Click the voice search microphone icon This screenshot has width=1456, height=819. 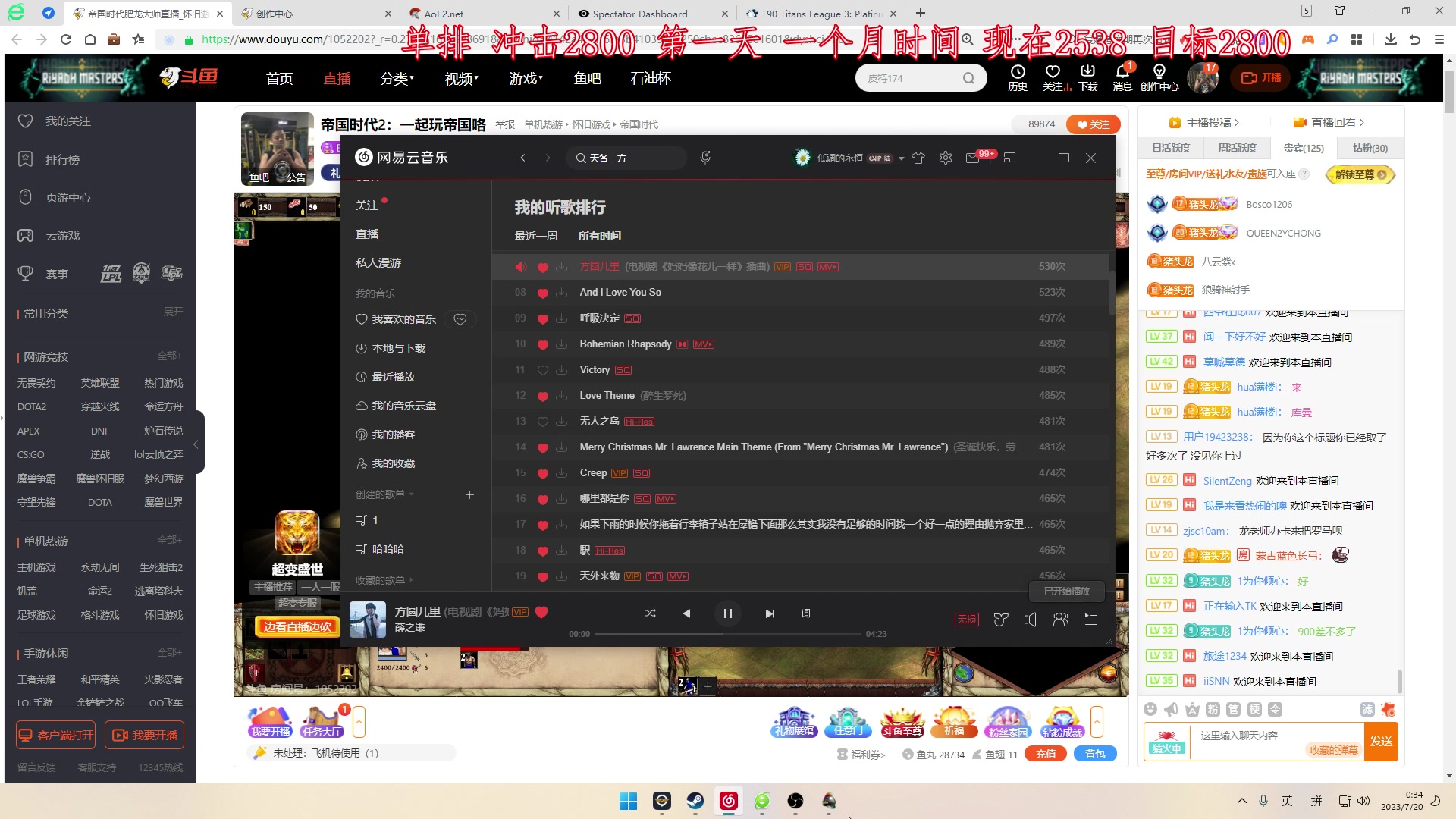(705, 158)
